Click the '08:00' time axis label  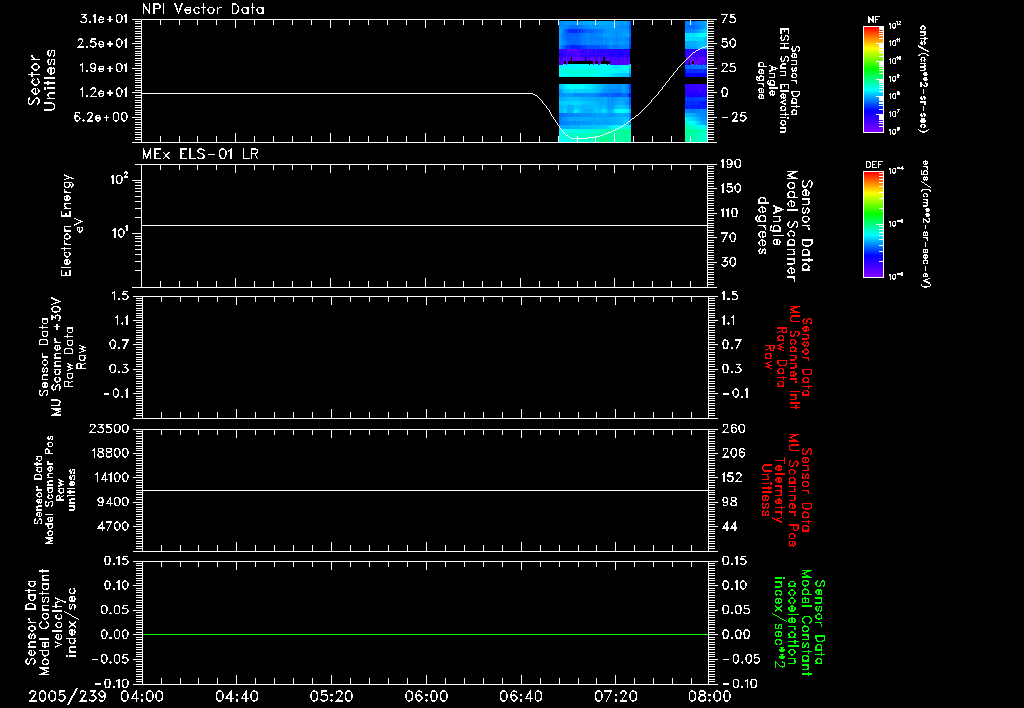coord(710,696)
